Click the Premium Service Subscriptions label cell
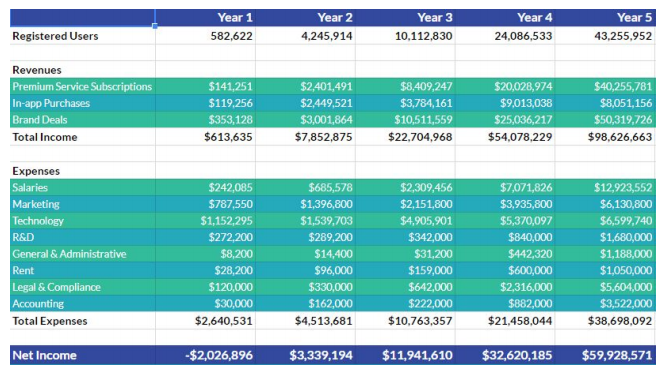Viewport: 668px width, 378px height. point(83,87)
